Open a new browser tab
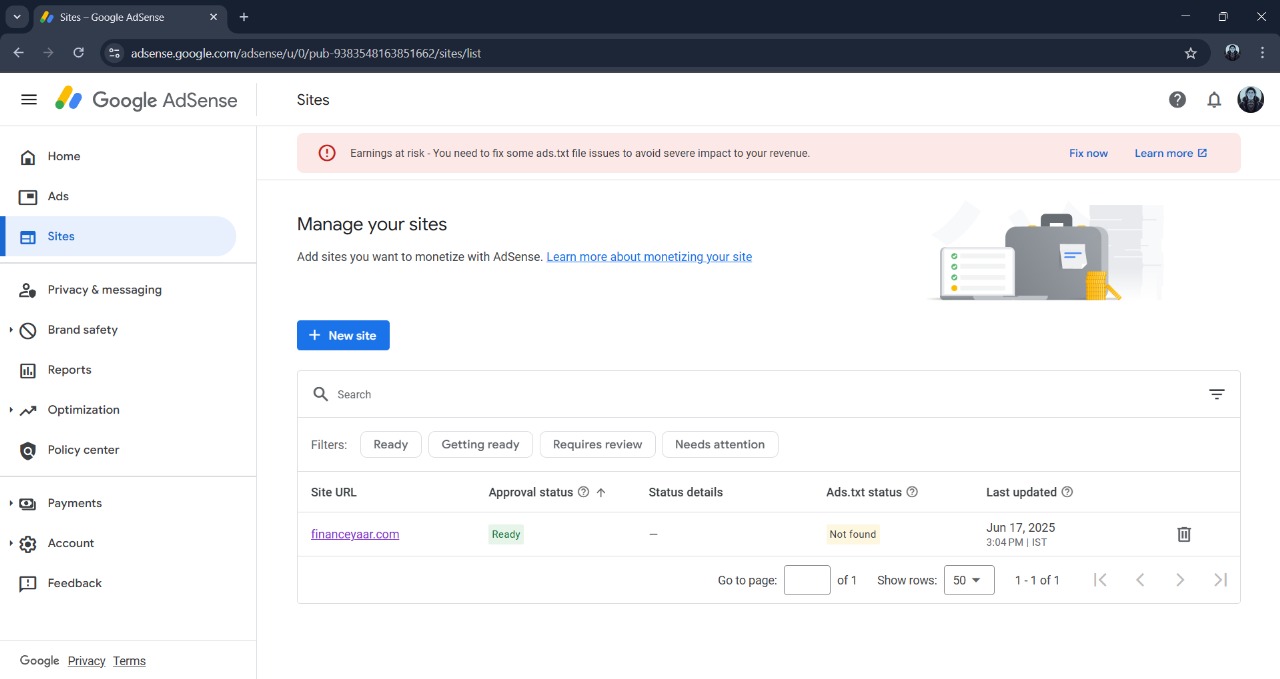Image resolution: width=1280 pixels, height=679 pixels. pos(244,17)
